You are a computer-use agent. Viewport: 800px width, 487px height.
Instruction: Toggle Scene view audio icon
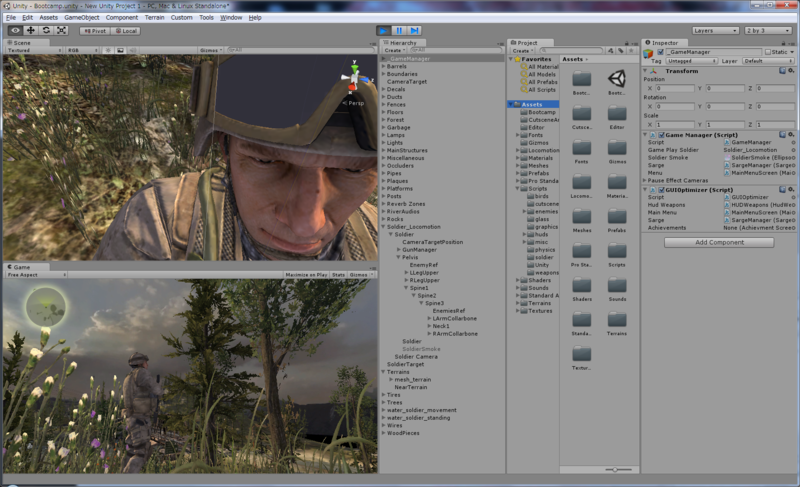point(133,50)
